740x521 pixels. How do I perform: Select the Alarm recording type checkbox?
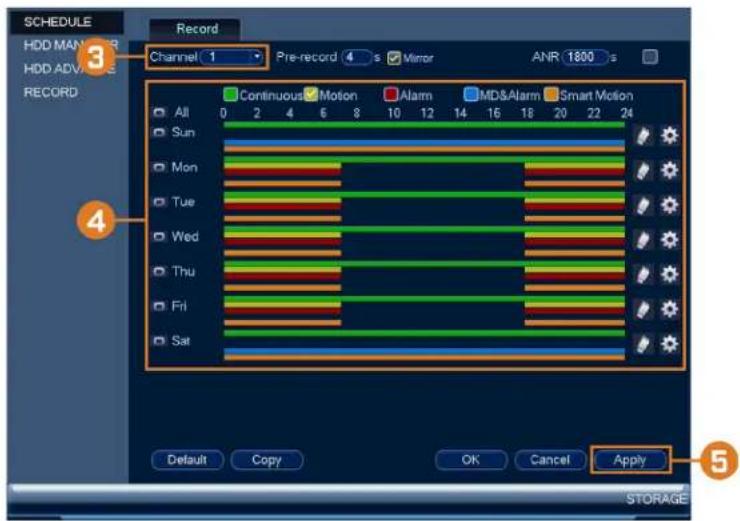coord(391,94)
